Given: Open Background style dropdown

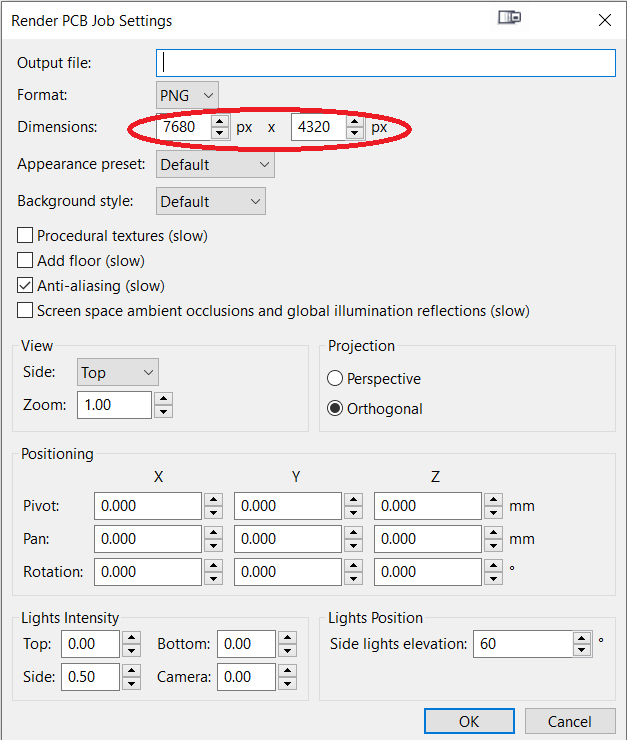Looking at the screenshot, I should coord(210,202).
